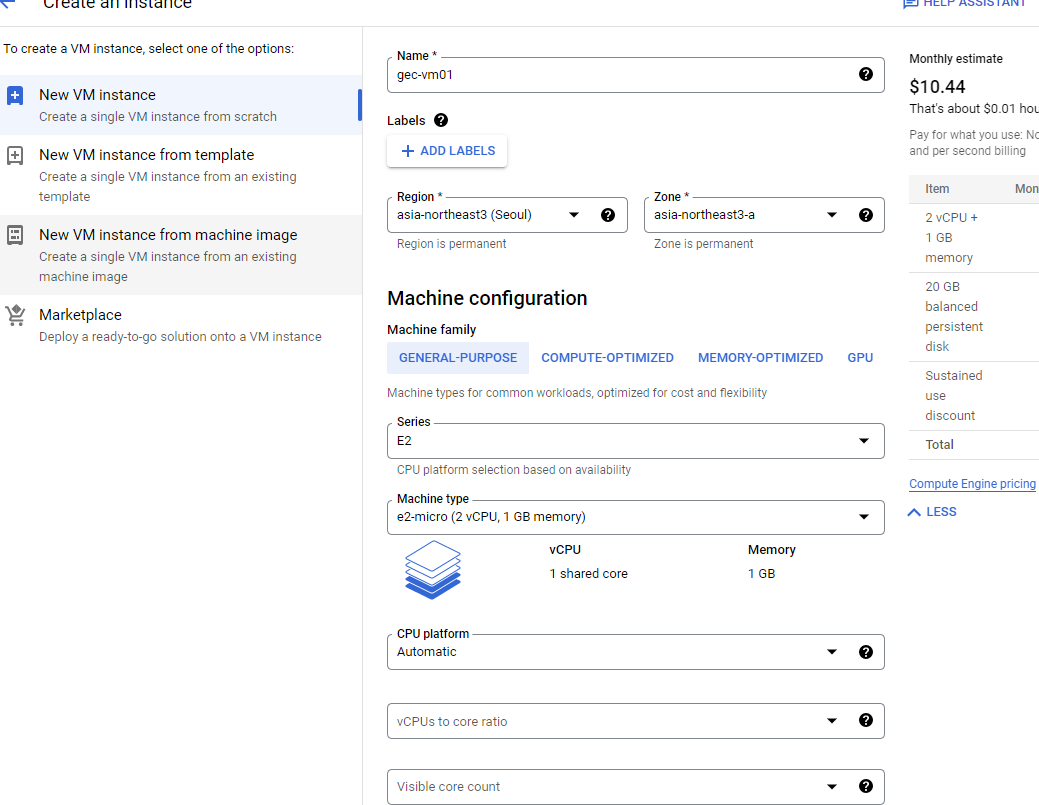Click the Help Assistant button text
Viewport: 1039px width, 805px height.
974,3
